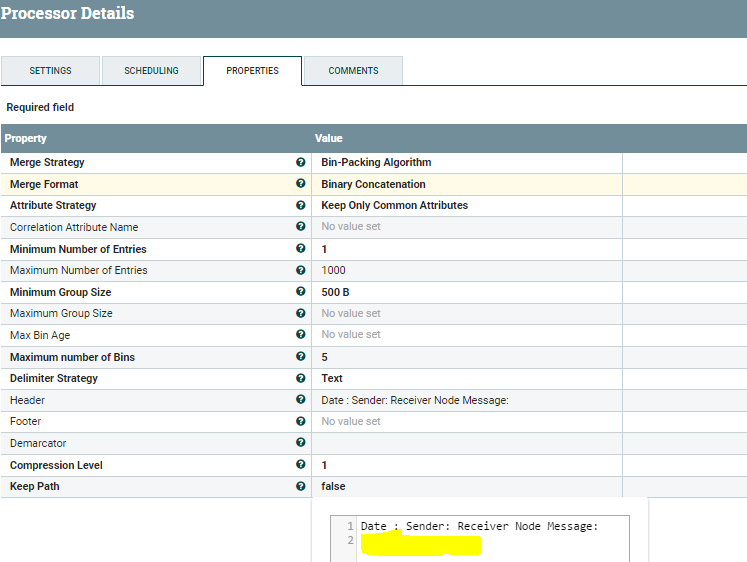Click help icon for Correlation Attribute Name
Viewport: 747px width, 562px height.
300,227
